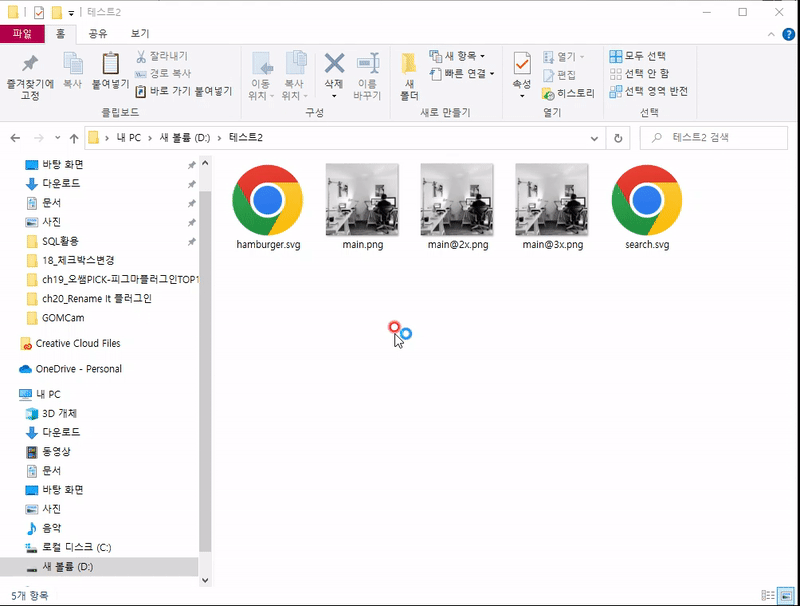Click the Up one level arrow

pyautogui.click(x=74, y=138)
